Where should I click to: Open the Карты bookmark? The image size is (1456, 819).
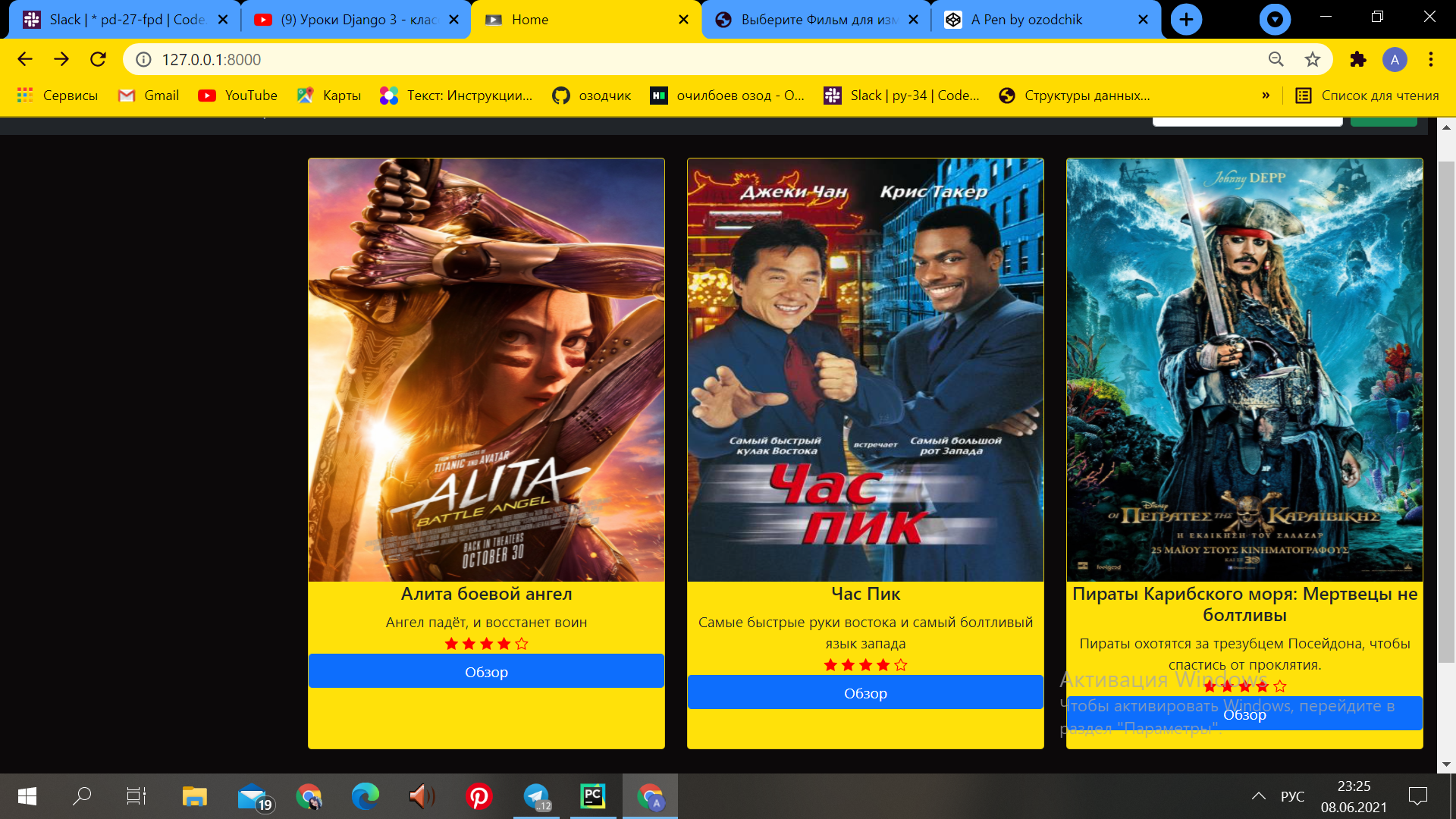[329, 96]
